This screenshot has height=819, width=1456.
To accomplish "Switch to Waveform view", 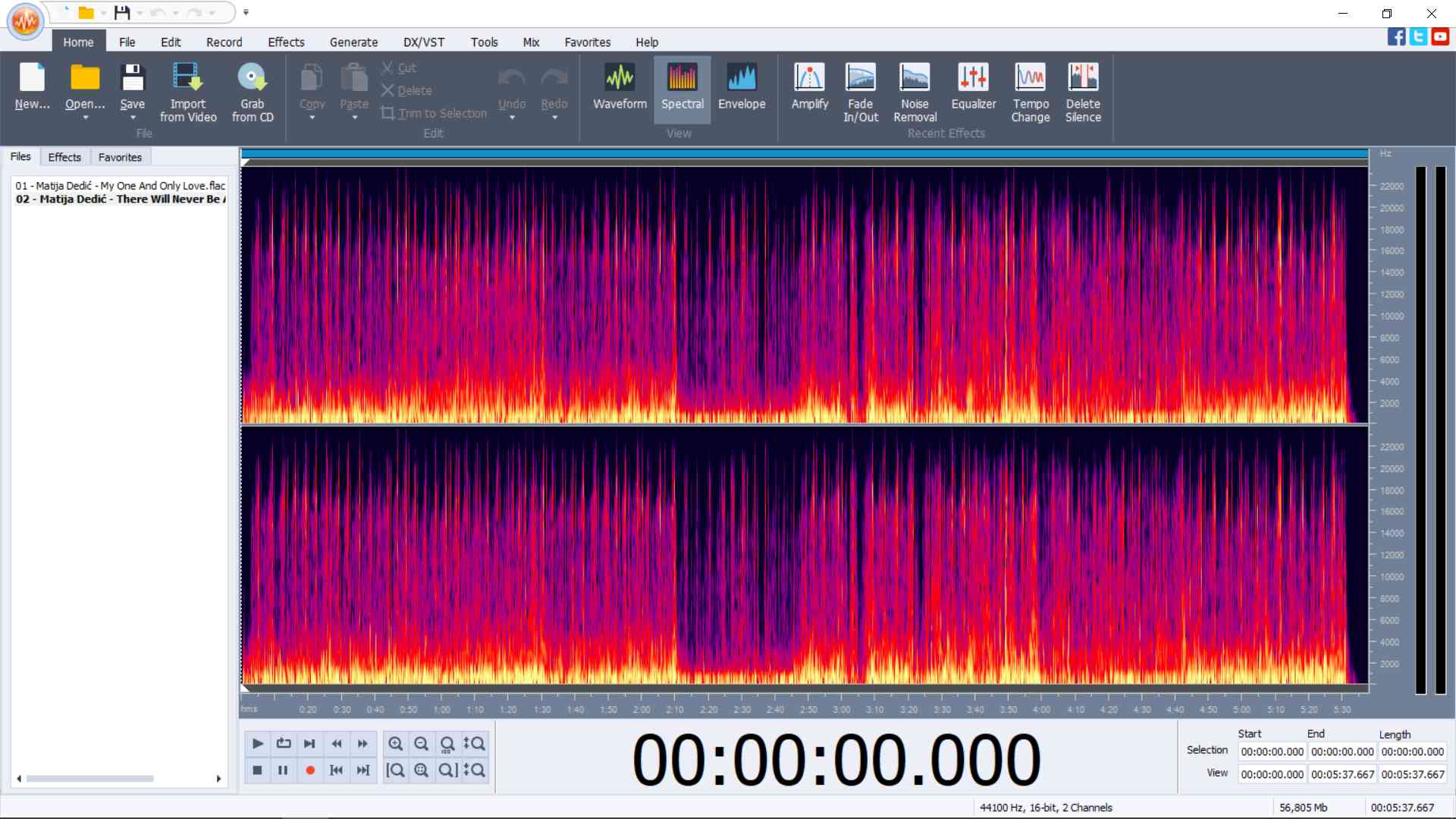I will (x=619, y=87).
